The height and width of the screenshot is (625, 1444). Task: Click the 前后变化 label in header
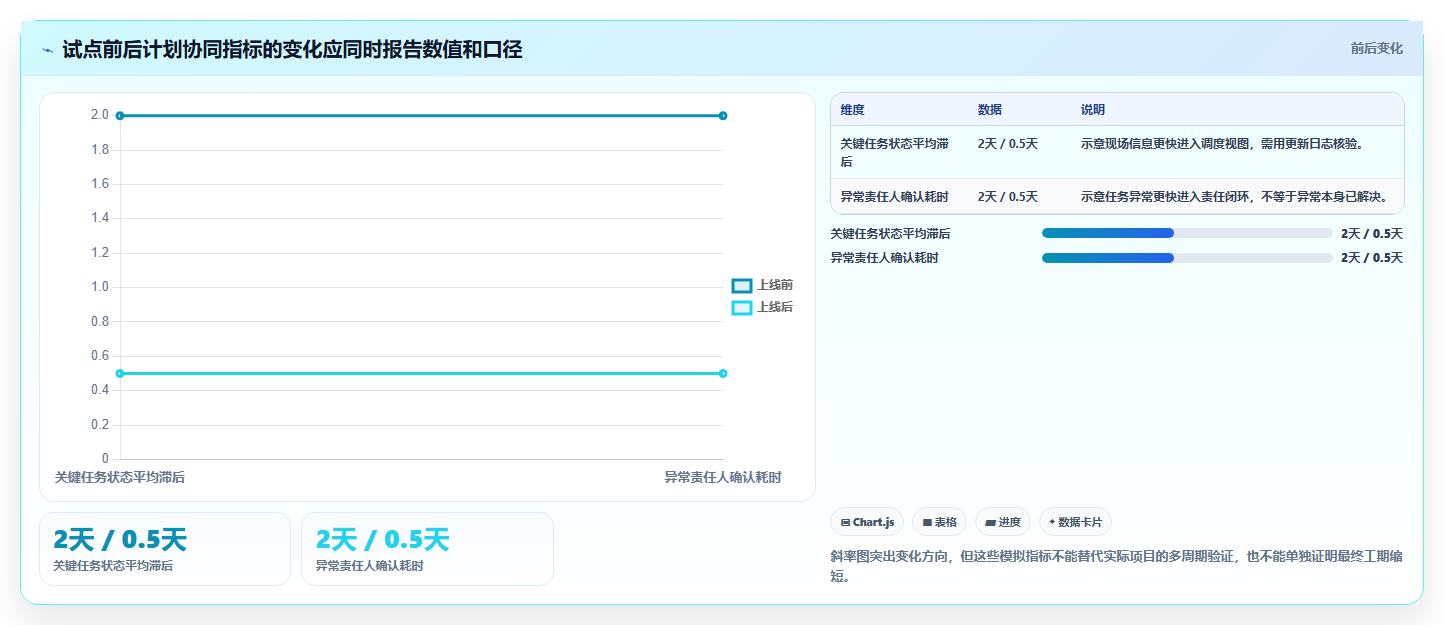1376,48
